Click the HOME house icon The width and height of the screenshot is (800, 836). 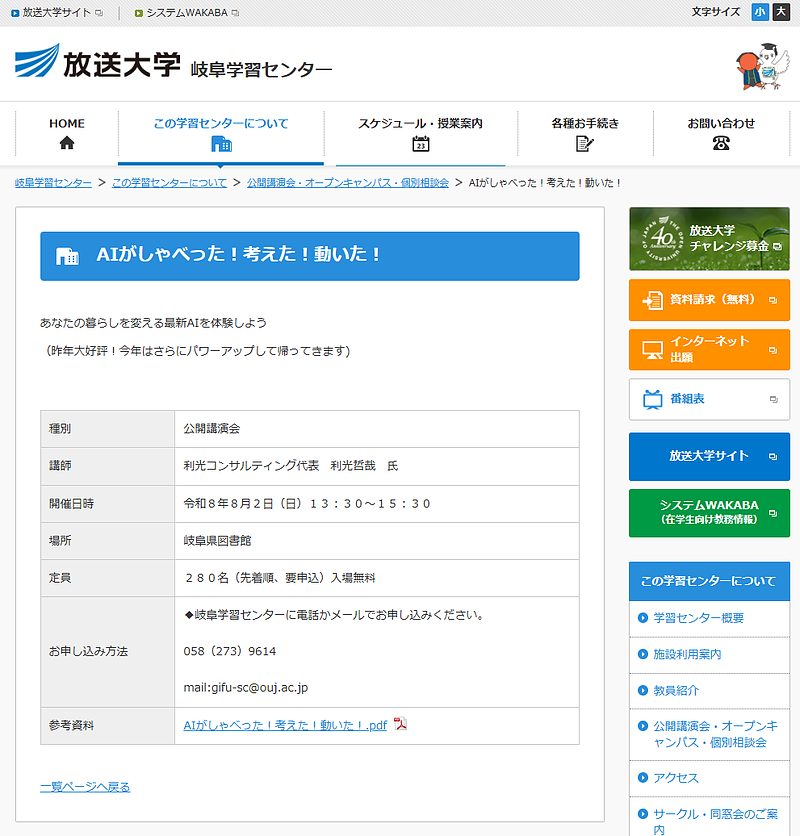(x=67, y=143)
